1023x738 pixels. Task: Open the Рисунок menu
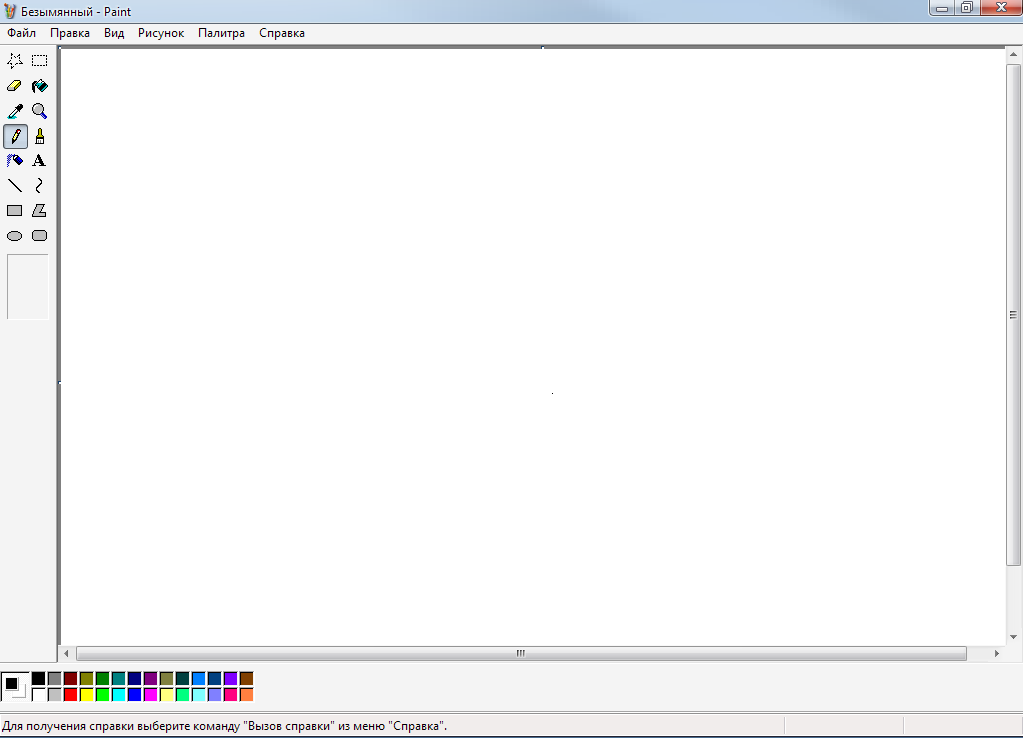point(161,33)
